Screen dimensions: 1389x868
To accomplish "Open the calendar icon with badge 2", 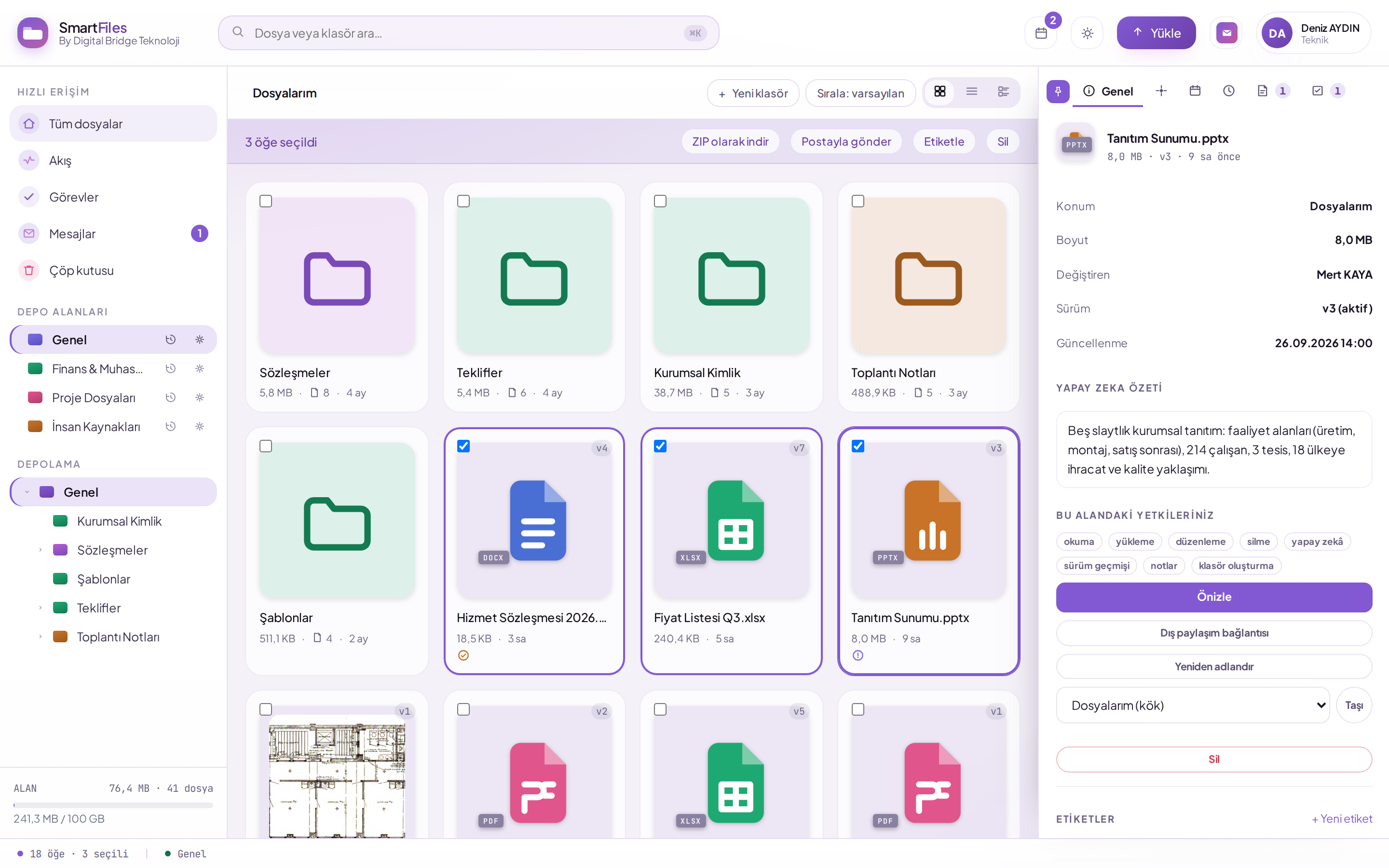I will pyautogui.click(x=1041, y=33).
